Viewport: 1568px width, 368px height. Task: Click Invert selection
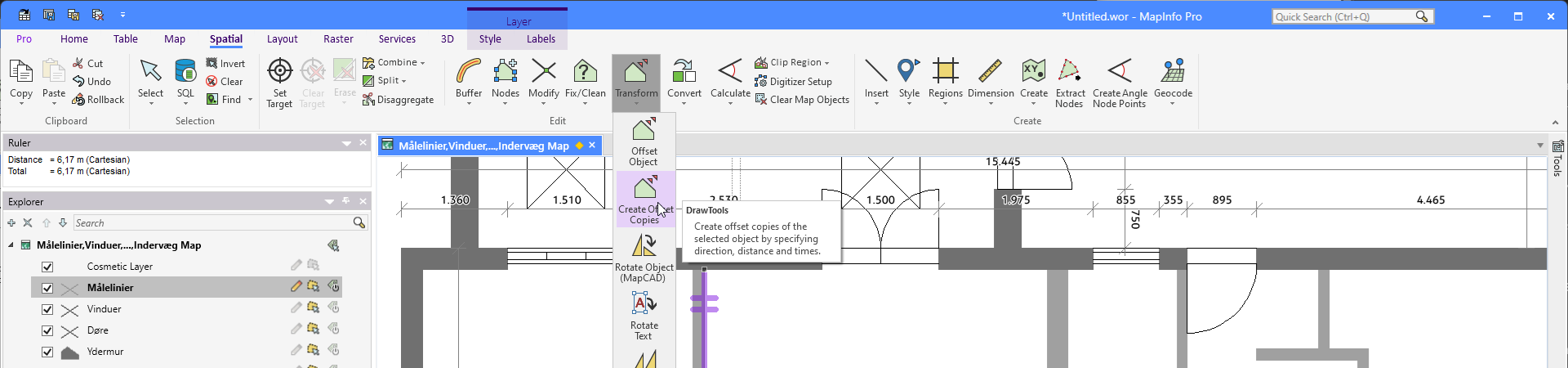(x=225, y=63)
